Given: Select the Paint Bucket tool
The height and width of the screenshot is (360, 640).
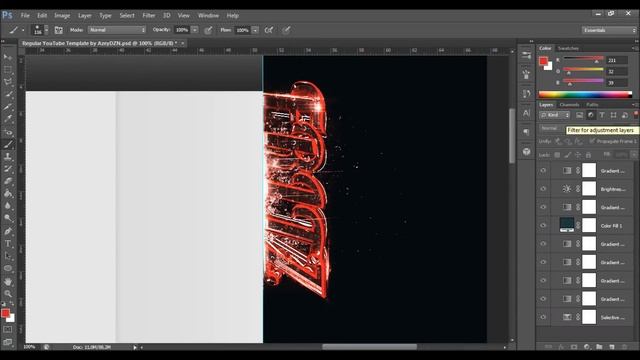Looking at the screenshot, I should pyautogui.click(x=8, y=194).
